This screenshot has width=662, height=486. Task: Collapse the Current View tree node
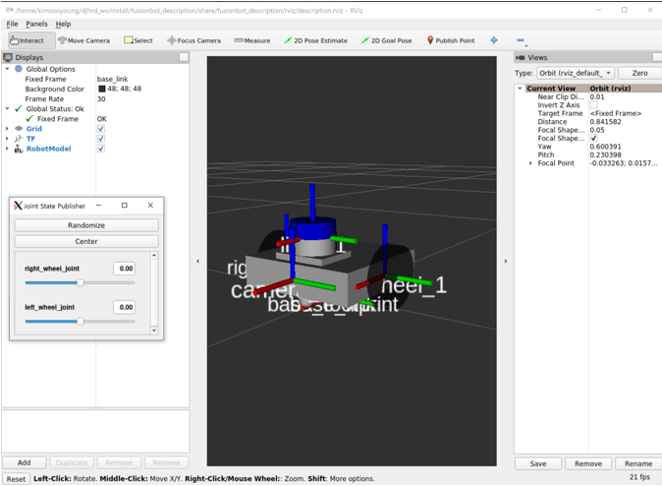(x=520, y=88)
